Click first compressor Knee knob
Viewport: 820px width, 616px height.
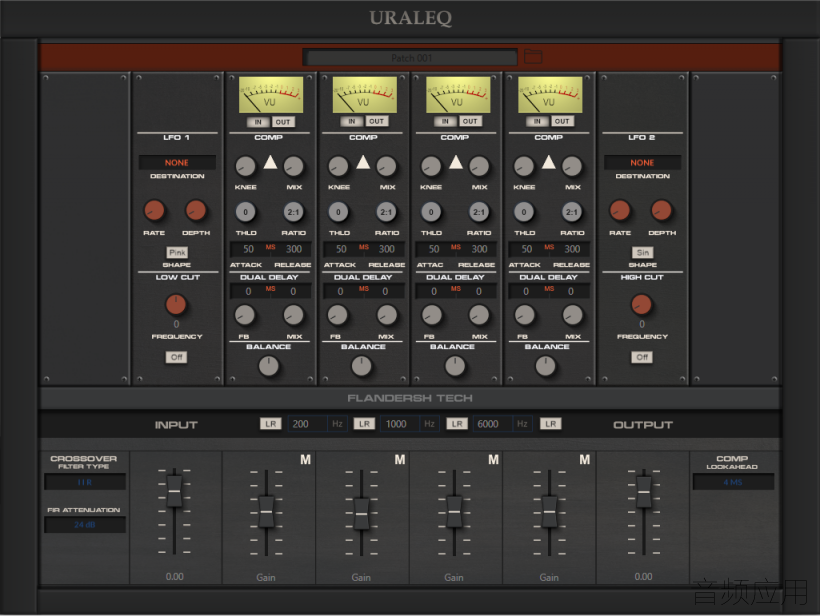(245, 166)
